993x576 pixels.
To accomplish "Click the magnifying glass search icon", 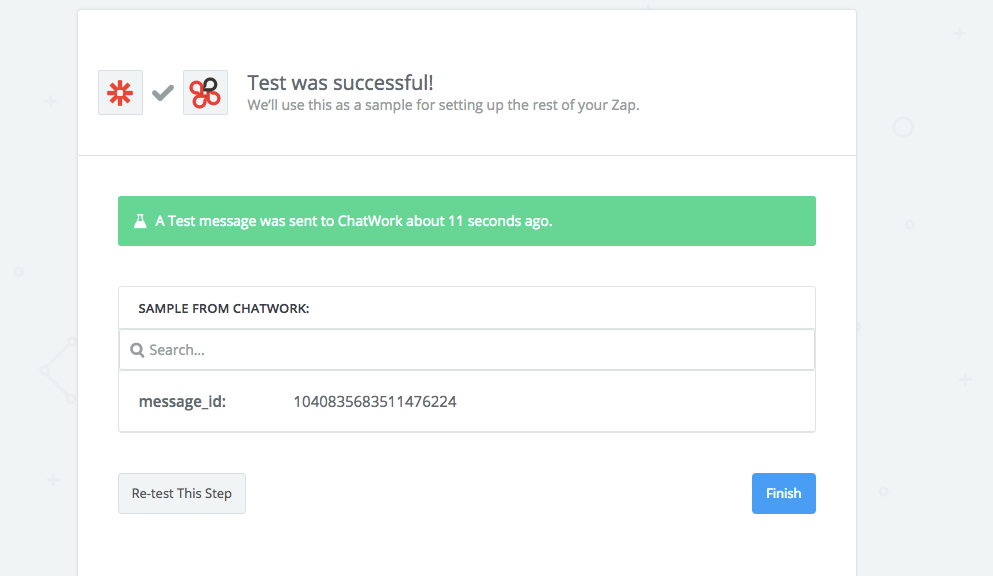I will click(x=138, y=351).
